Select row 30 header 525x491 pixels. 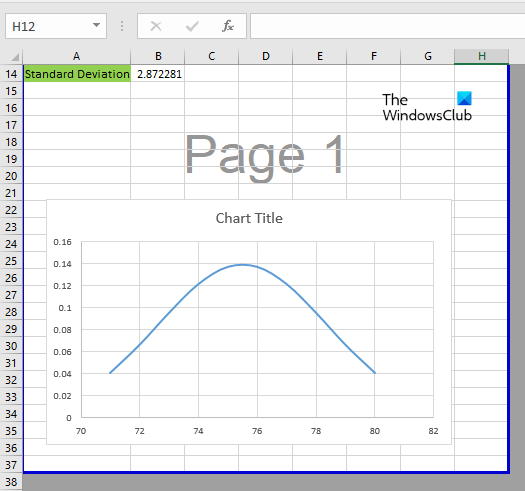pyautogui.click(x=11, y=346)
